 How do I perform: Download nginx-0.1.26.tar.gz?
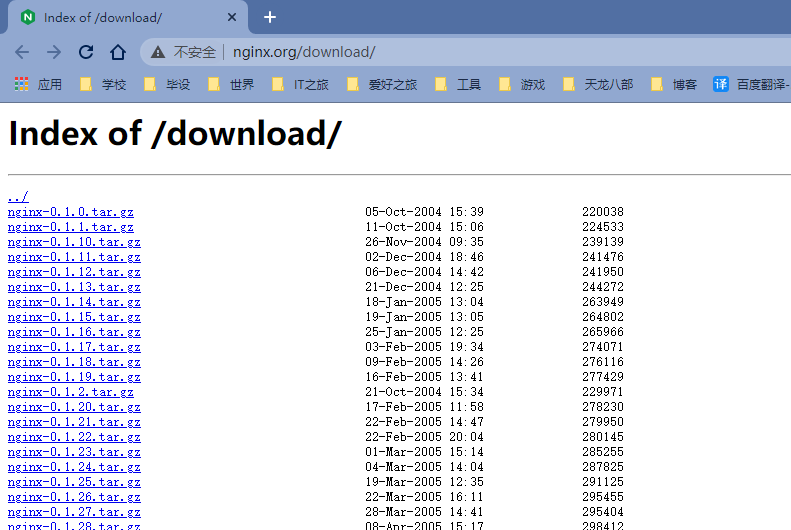click(74, 497)
